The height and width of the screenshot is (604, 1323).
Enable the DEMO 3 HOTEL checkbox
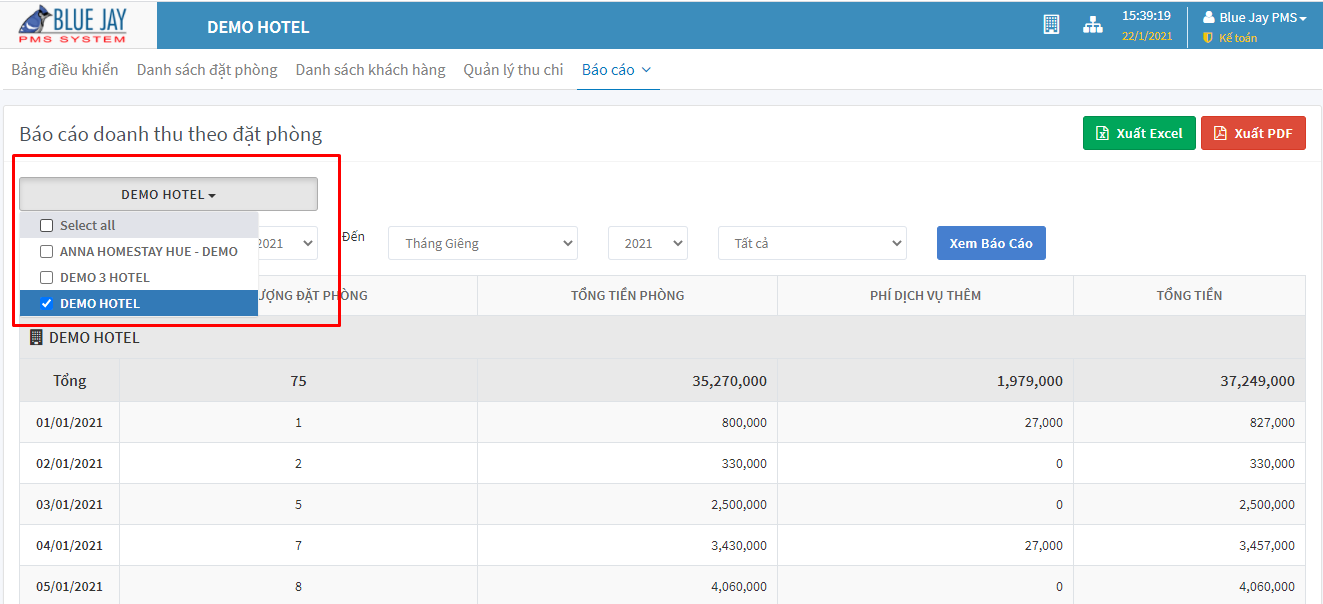46,278
